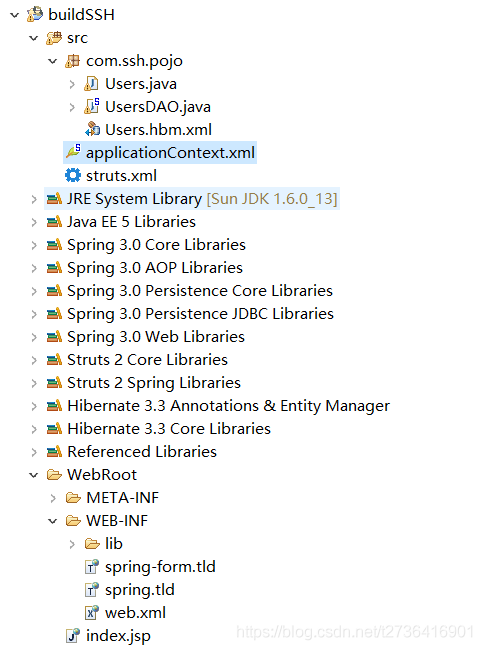Expand the Referenced Libraries node
The image size is (482, 650).
tap(34, 452)
